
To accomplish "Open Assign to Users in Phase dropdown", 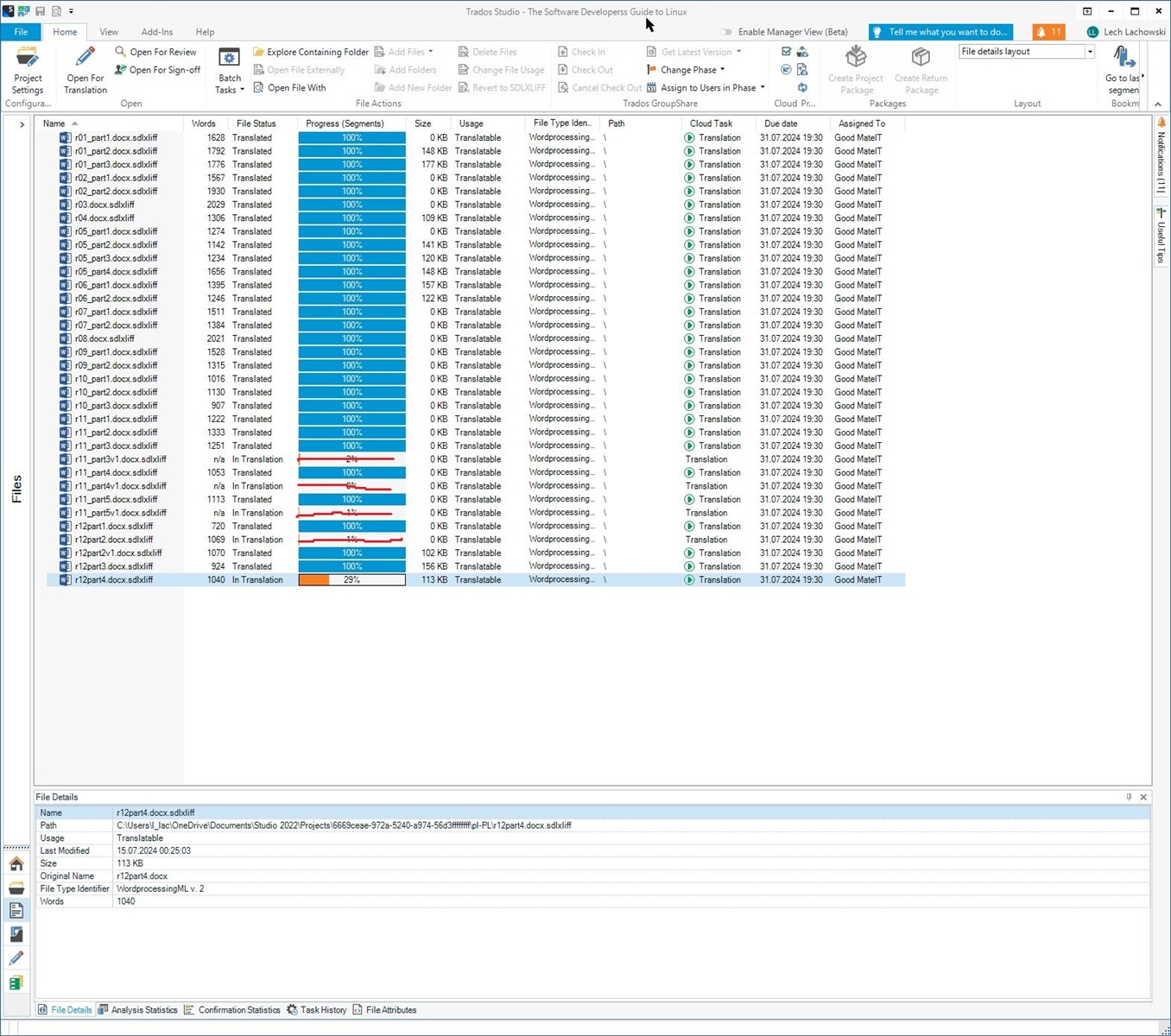I will (x=761, y=87).
